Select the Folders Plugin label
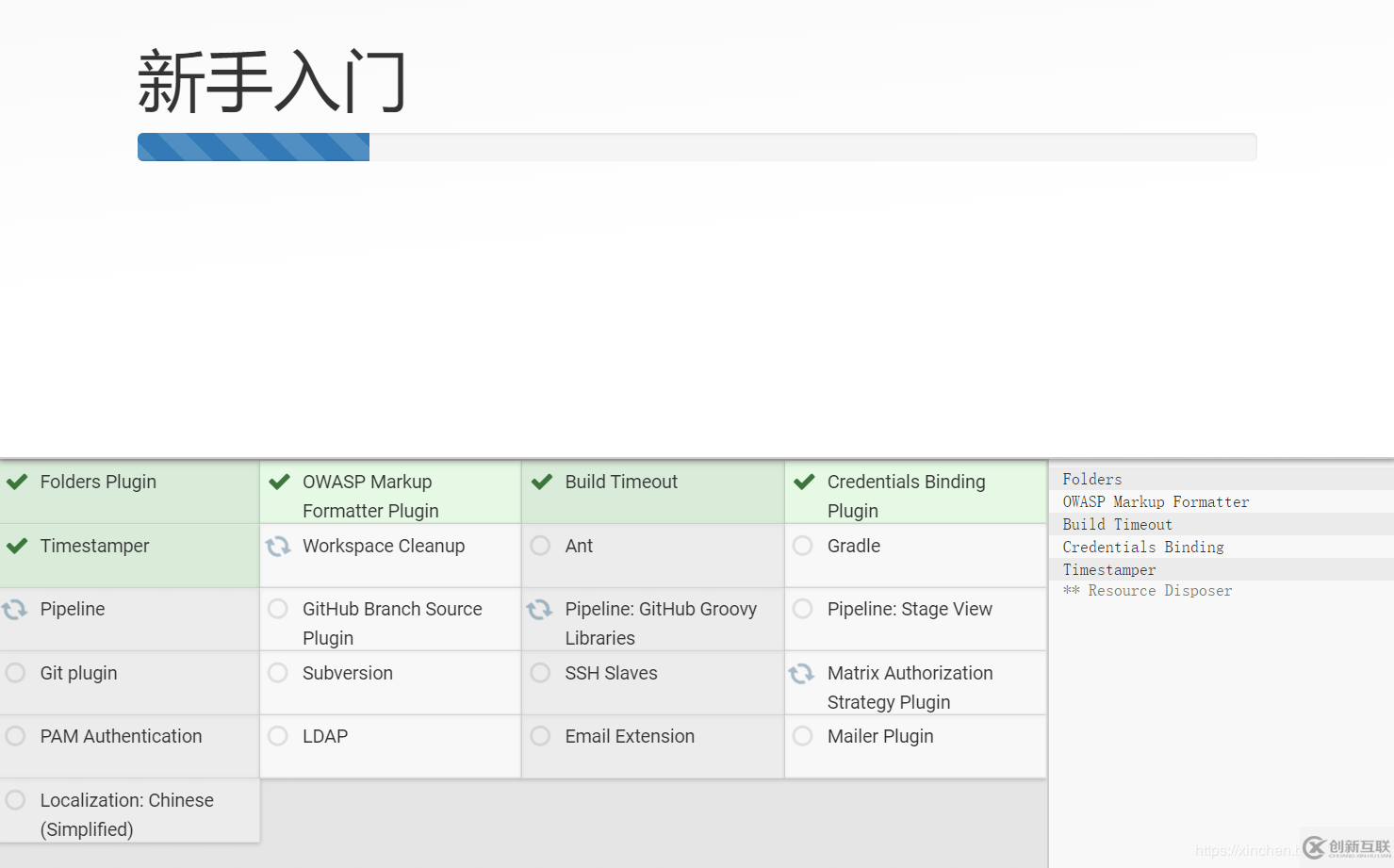Screen dimensions: 1394x868 [98, 482]
